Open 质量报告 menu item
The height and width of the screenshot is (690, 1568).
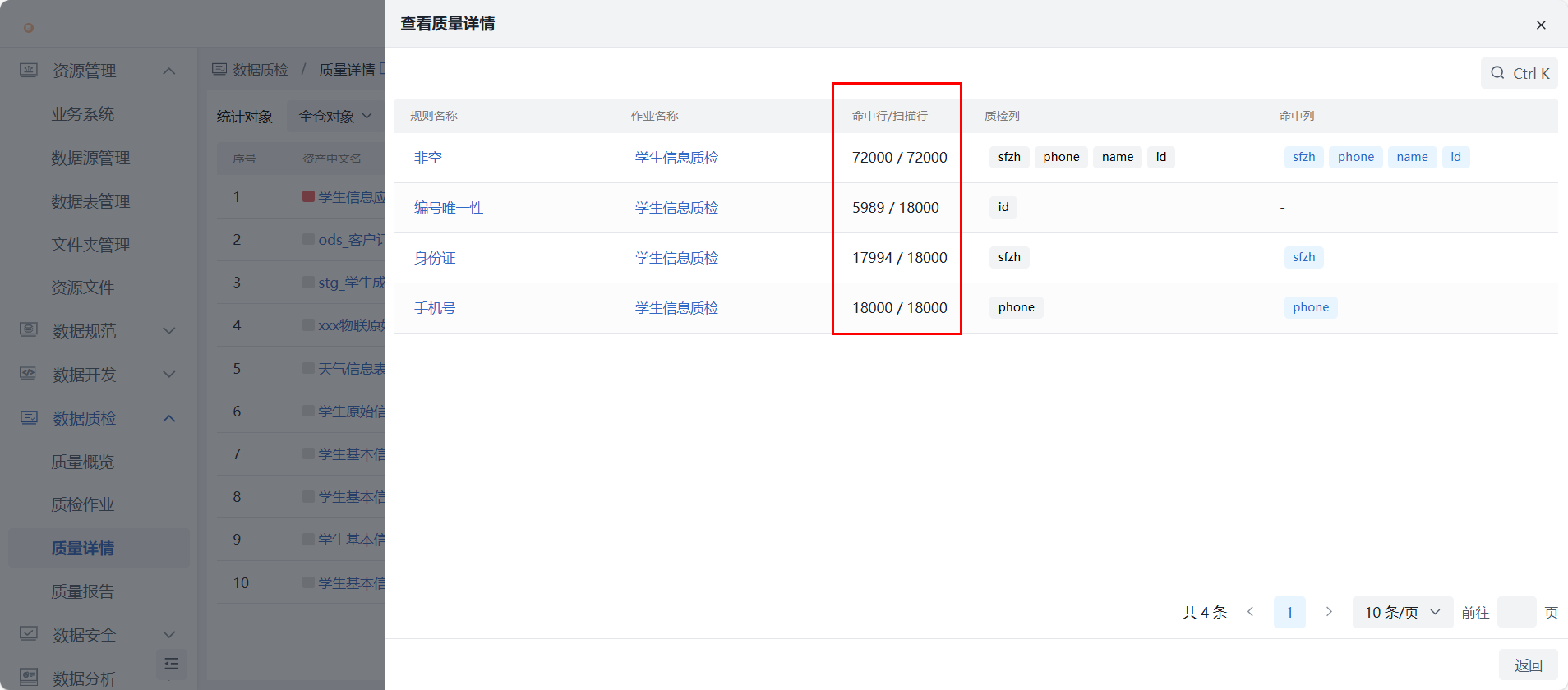click(x=83, y=591)
